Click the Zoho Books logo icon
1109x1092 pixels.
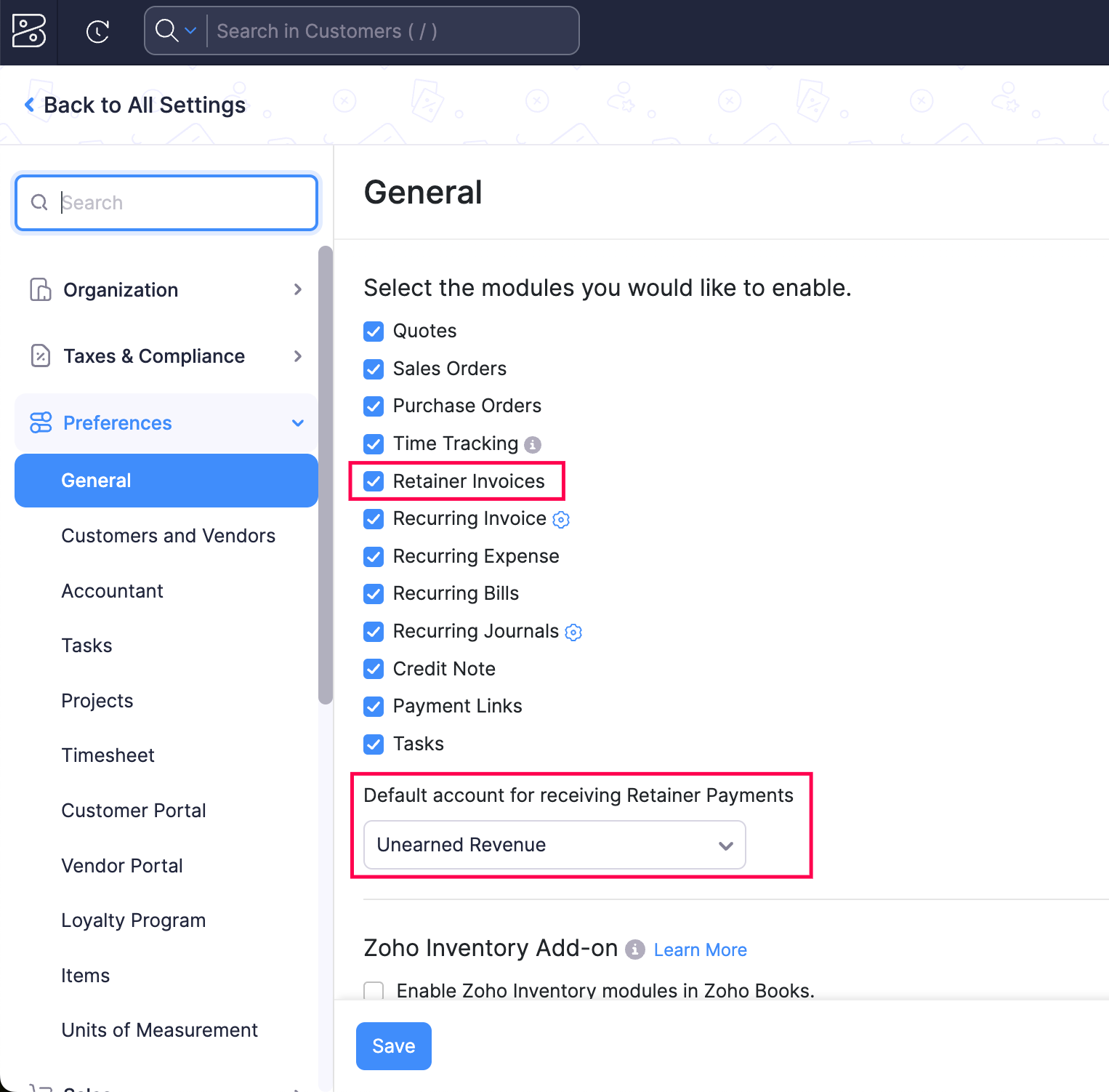point(28,31)
